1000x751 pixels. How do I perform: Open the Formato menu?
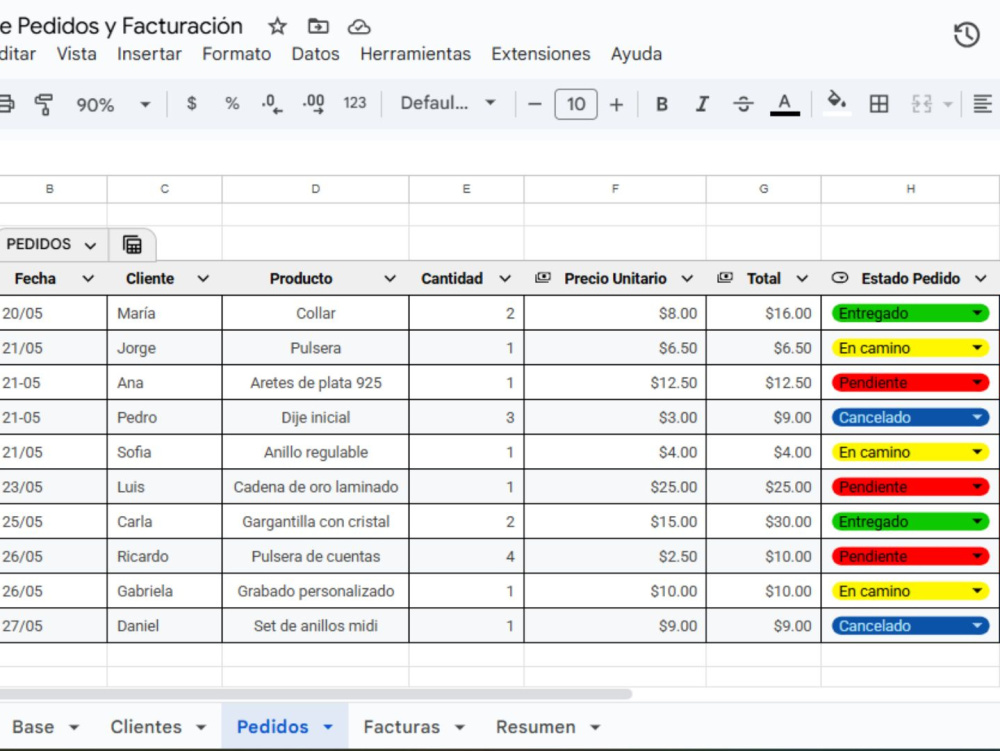point(237,54)
